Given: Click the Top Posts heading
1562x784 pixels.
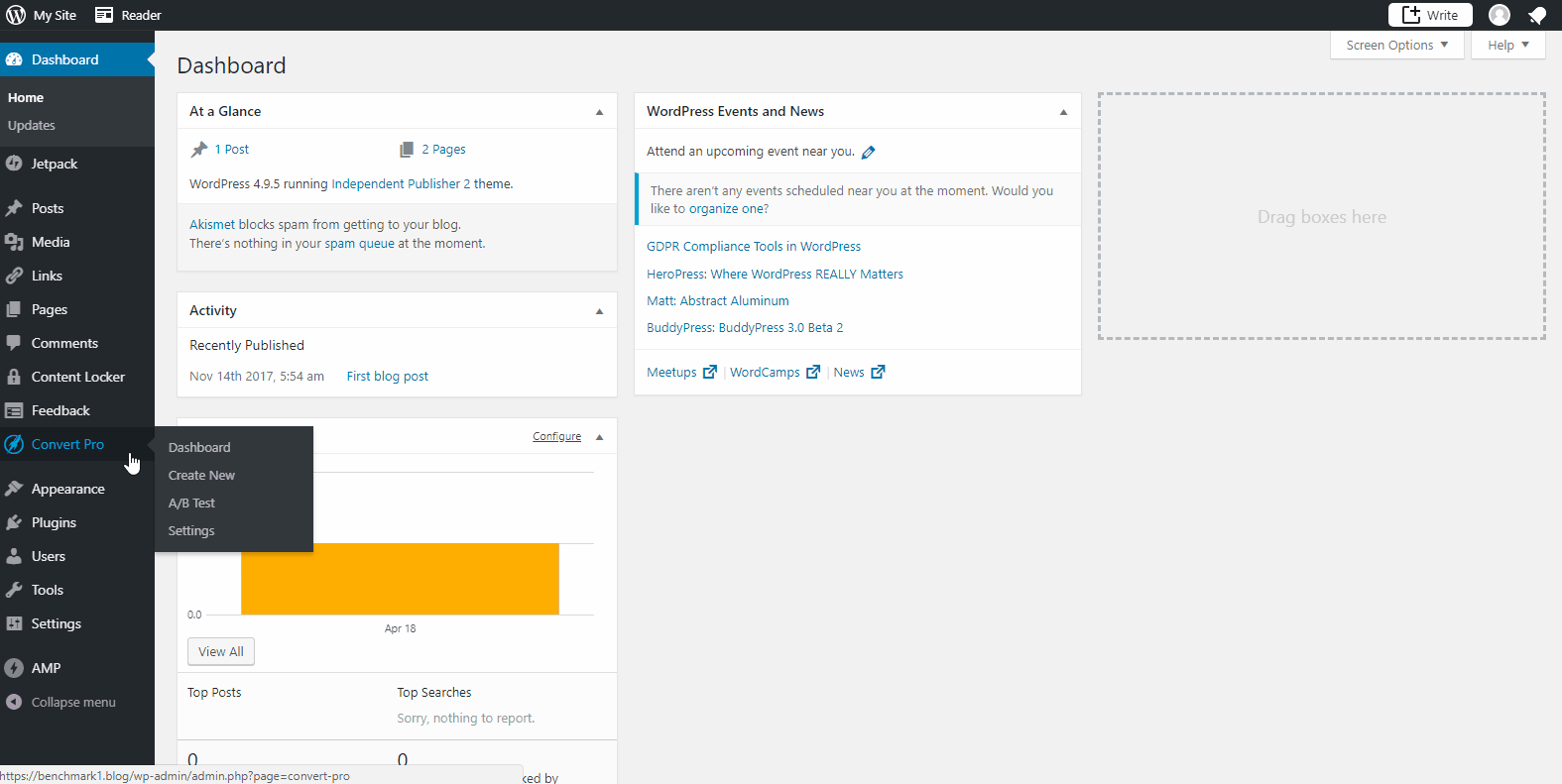Looking at the screenshot, I should click(214, 693).
